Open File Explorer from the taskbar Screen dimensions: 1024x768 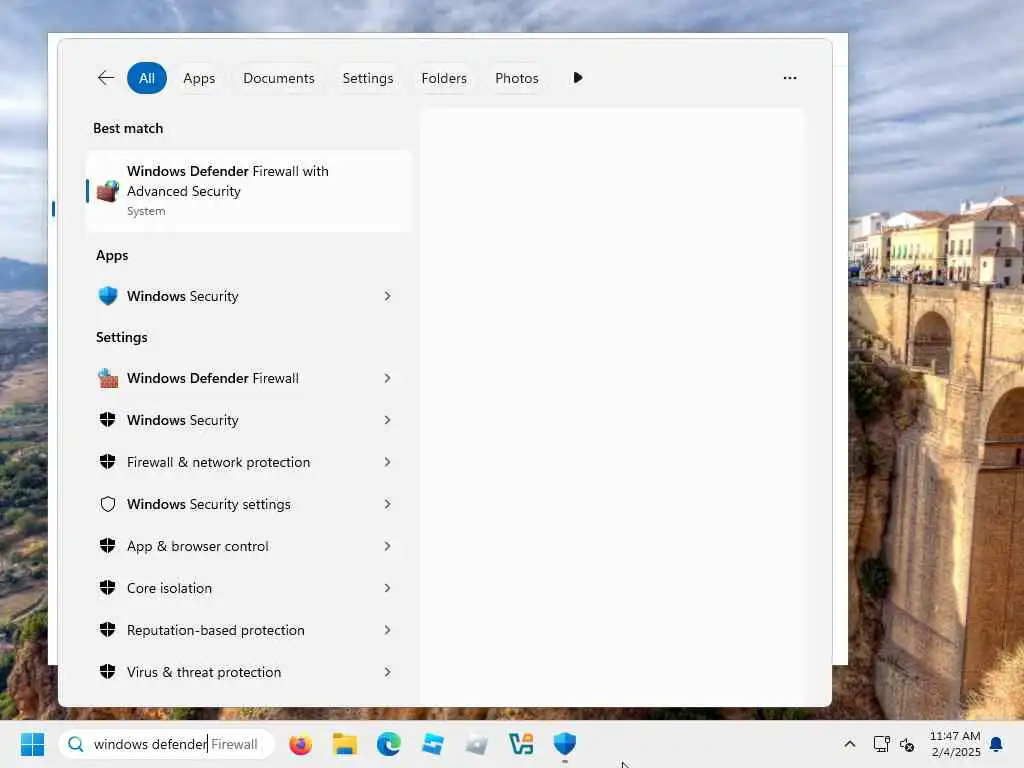(345, 744)
